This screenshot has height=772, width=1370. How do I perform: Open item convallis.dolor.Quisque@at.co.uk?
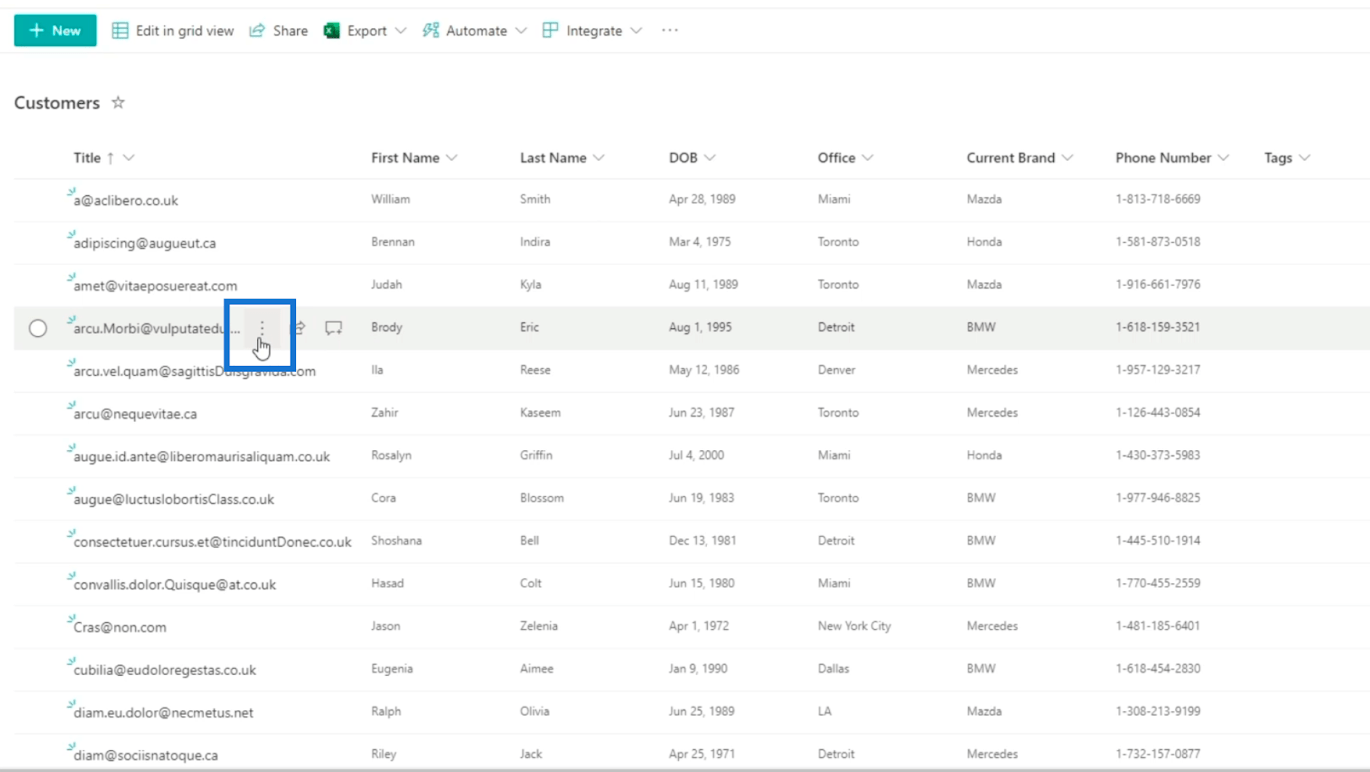[175, 585]
